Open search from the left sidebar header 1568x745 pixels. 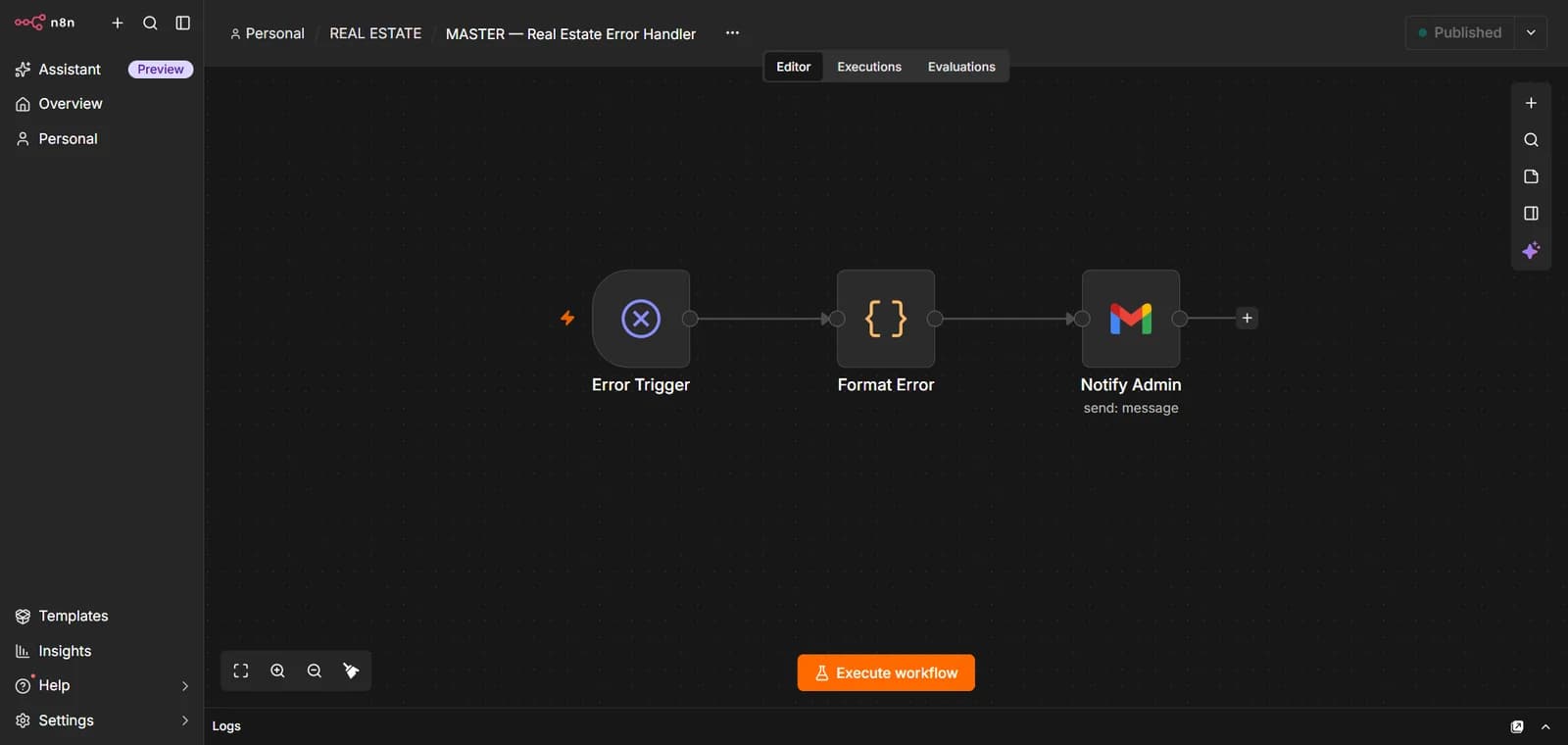coord(150,23)
